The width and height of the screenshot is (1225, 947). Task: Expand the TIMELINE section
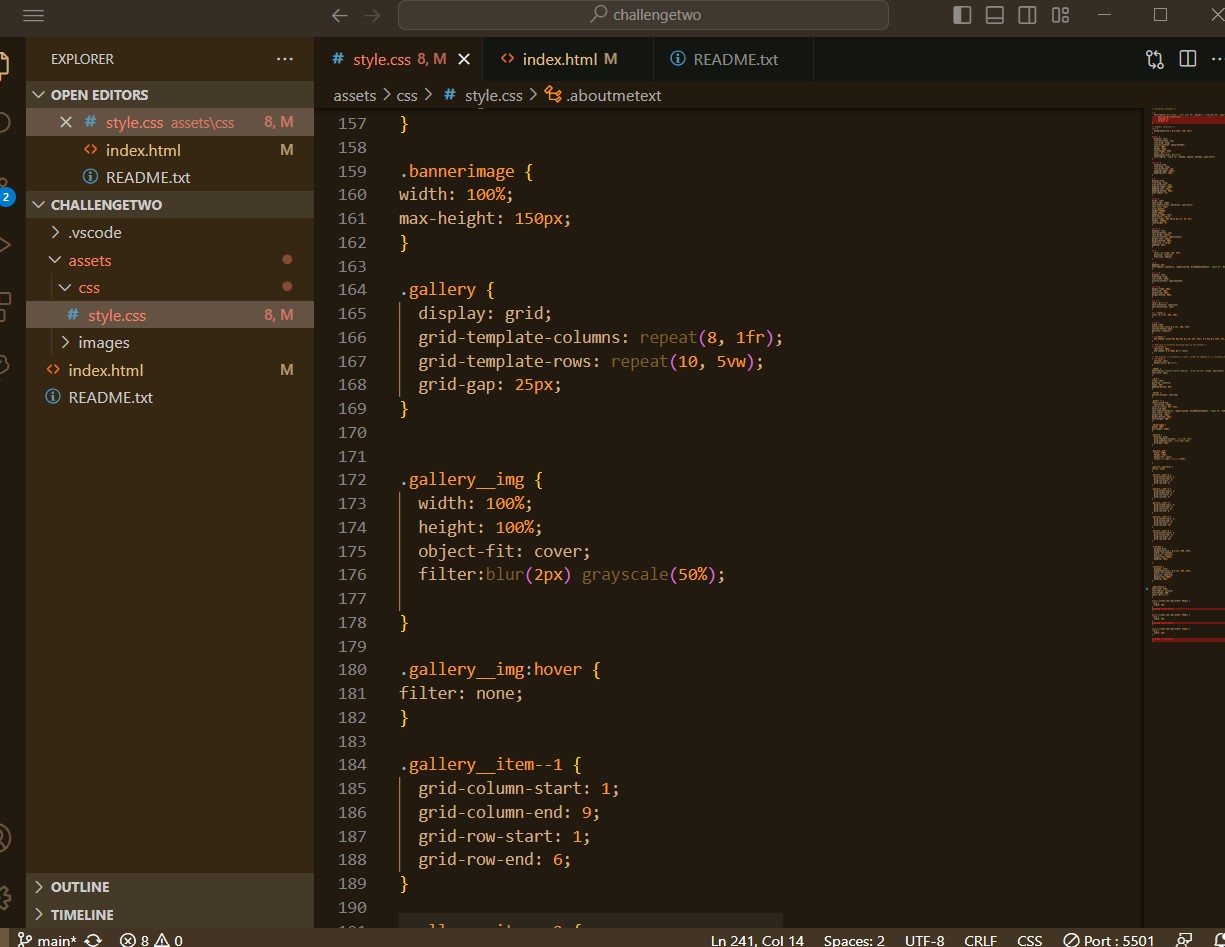tap(170, 914)
